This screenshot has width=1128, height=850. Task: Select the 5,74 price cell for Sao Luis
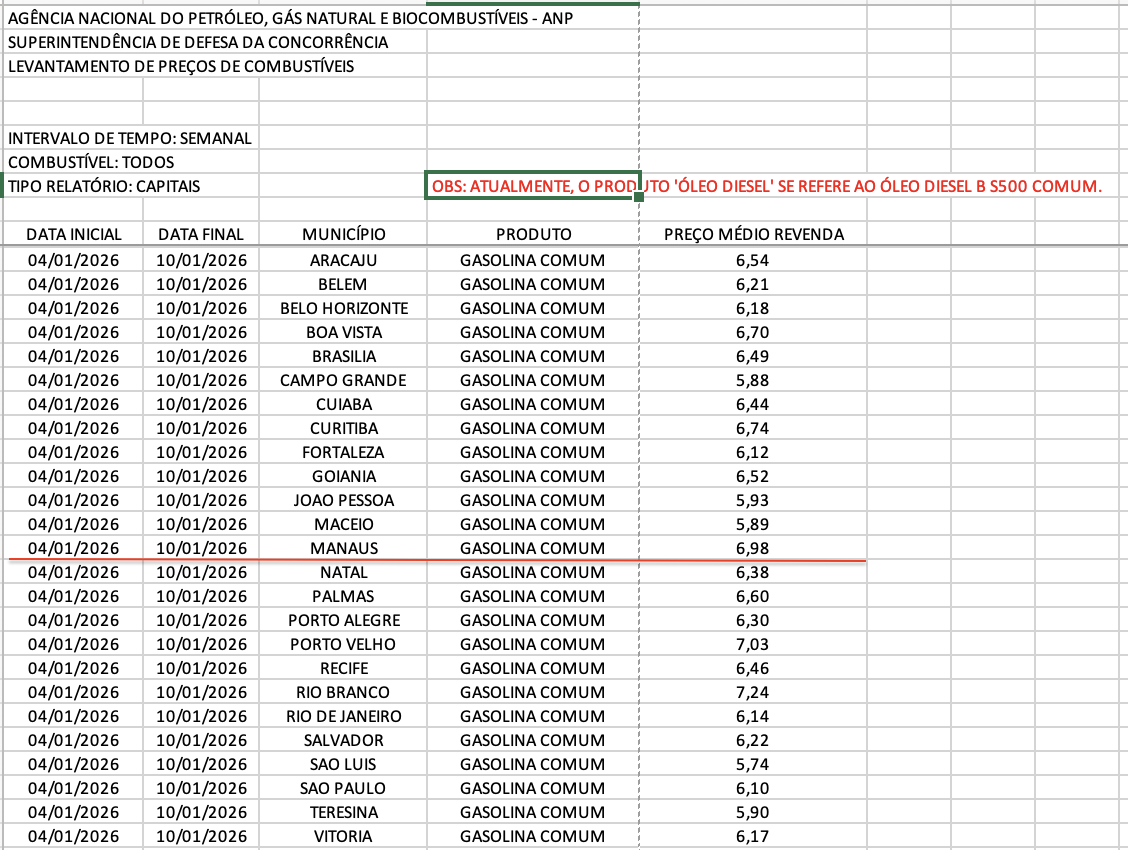[752, 764]
